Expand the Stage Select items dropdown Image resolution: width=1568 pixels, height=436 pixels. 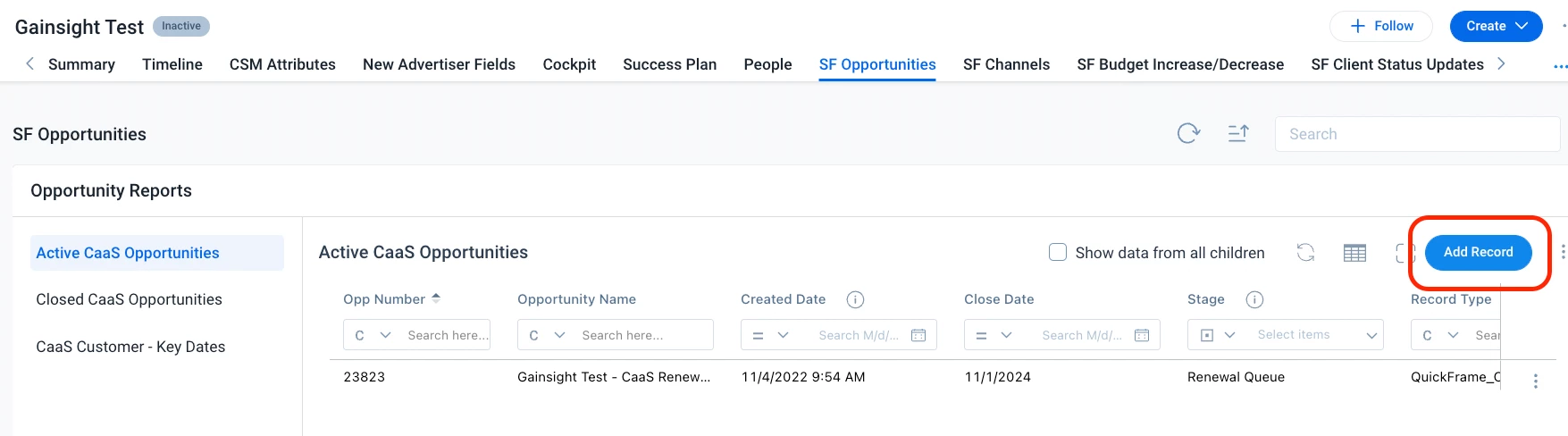pos(1371,336)
